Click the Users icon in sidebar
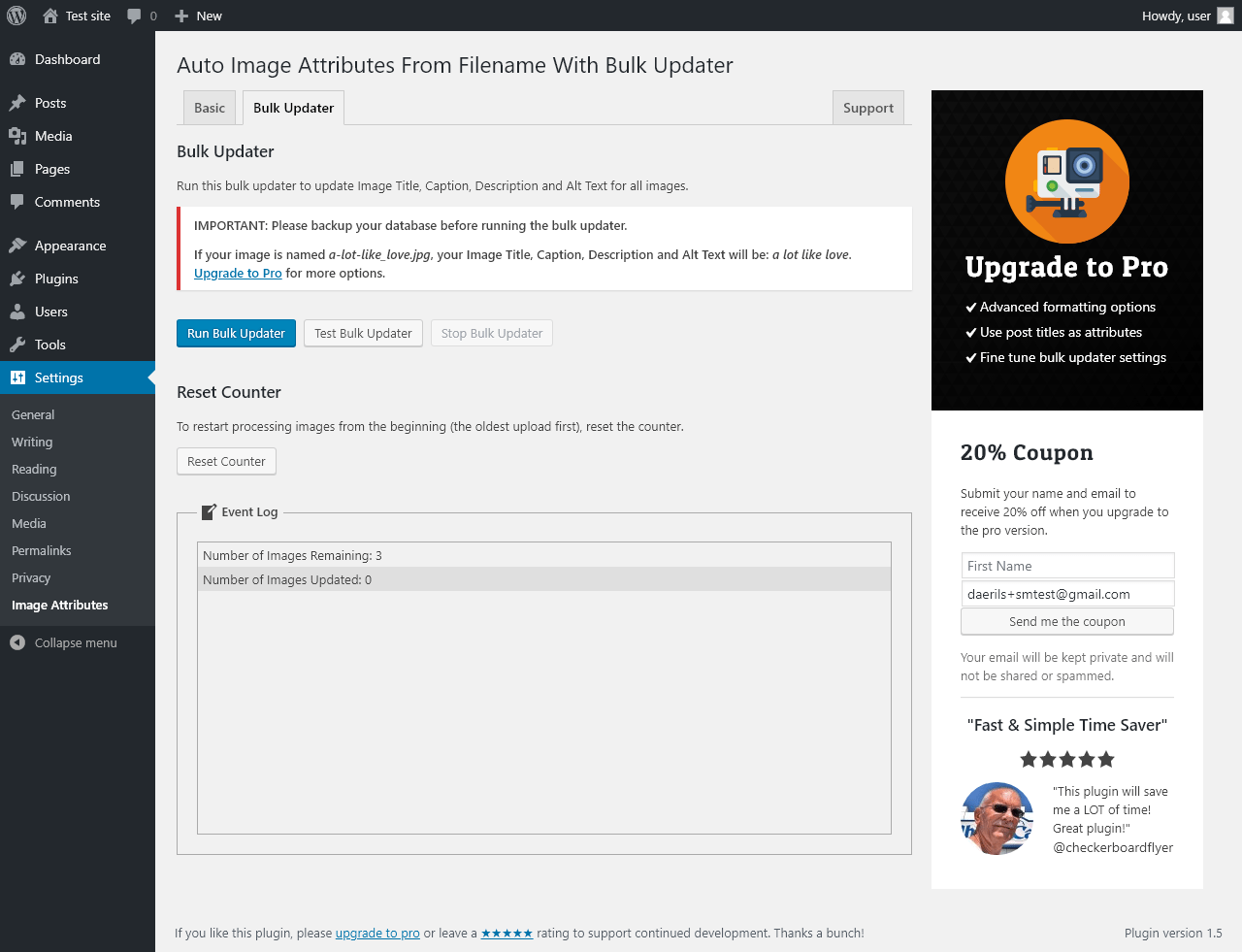This screenshot has width=1242, height=952. point(17,312)
